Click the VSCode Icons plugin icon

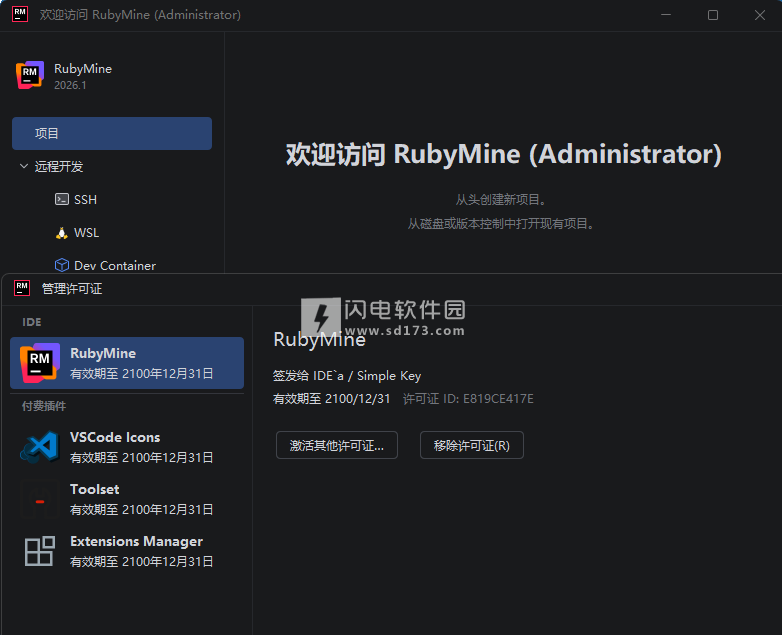pyautogui.click(x=39, y=446)
